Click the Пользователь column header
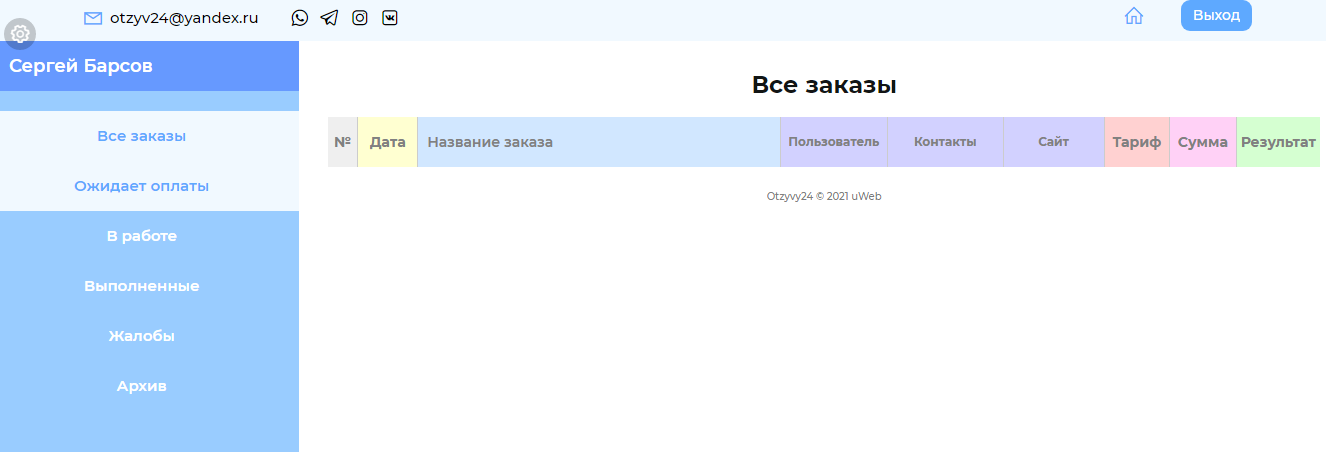The image size is (1326, 452). [834, 142]
